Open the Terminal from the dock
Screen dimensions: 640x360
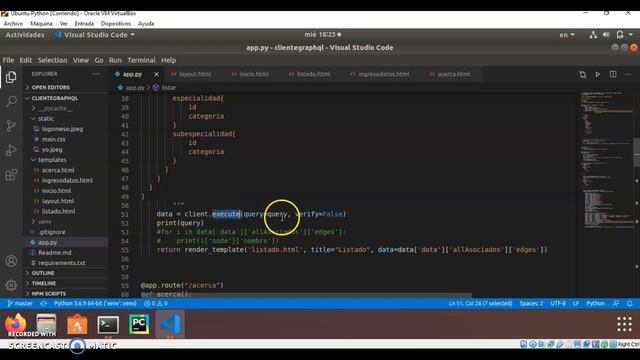(108, 324)
